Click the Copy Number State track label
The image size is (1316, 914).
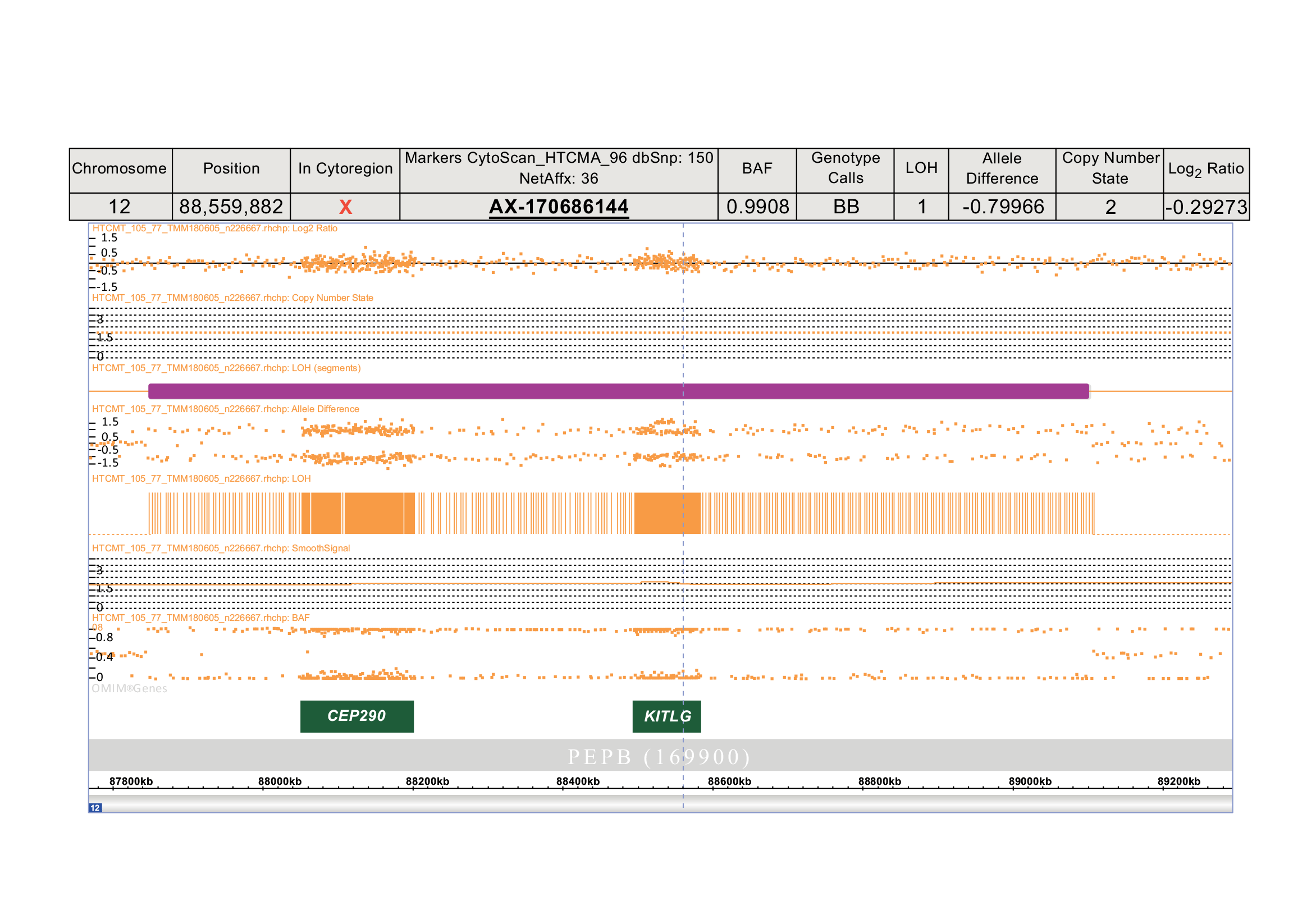(x=232, y=298)
